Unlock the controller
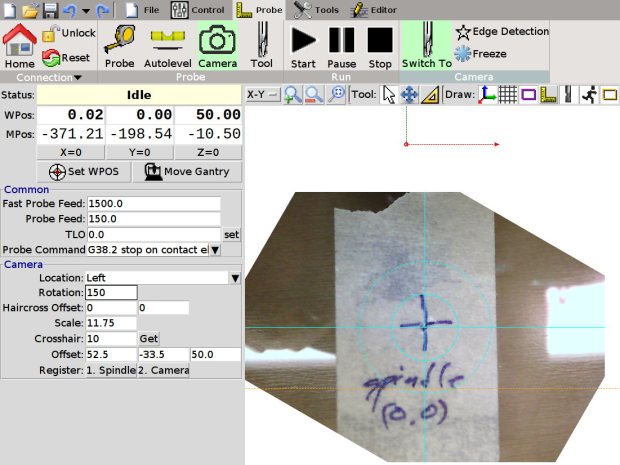Screen dimensions: 620x465 (x=69, y=33)
